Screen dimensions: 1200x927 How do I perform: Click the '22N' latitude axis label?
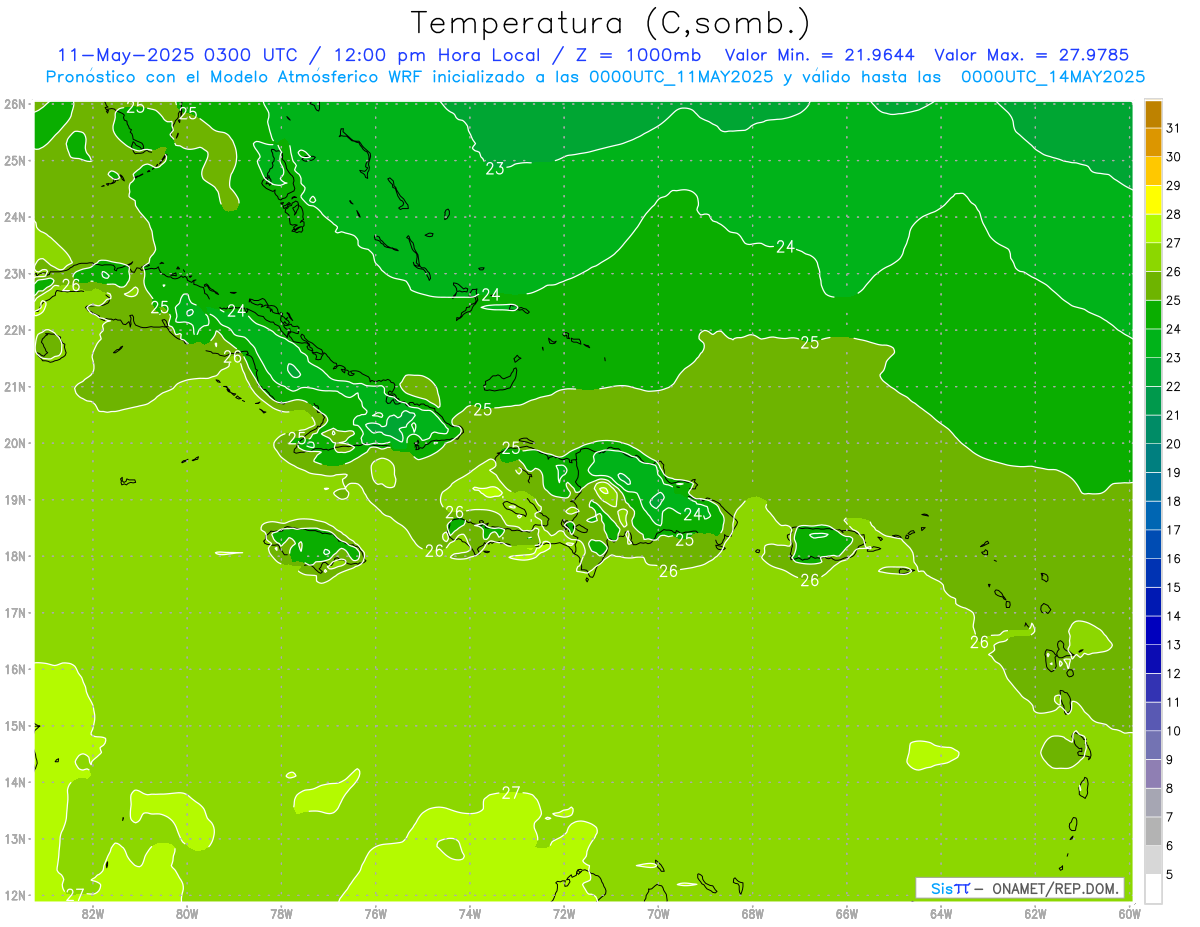(x=14, y=330)
